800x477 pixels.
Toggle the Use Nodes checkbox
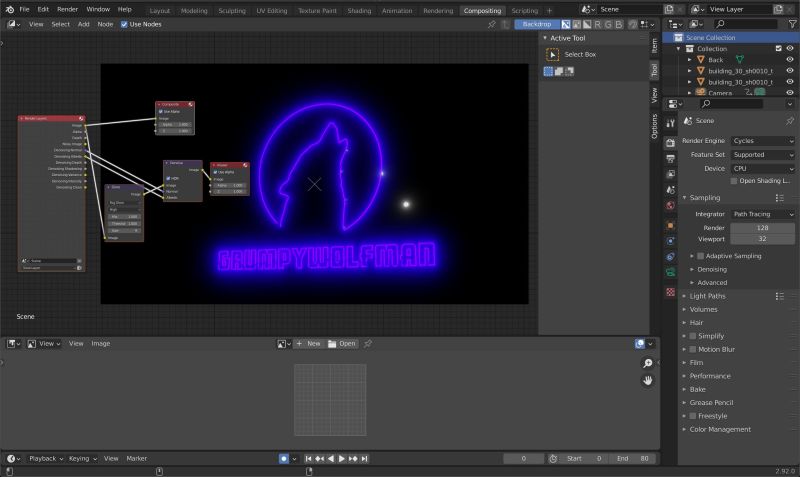pos(124,24)
